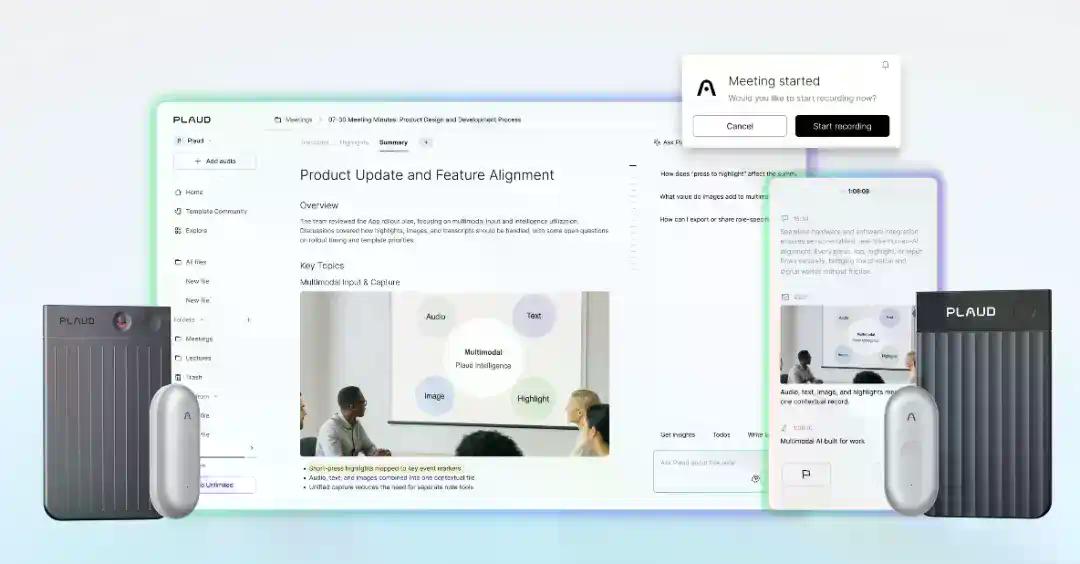Click the notification bell in meeting popup
This screenshot has height=564, width=1080.
(x=885, y=65)
